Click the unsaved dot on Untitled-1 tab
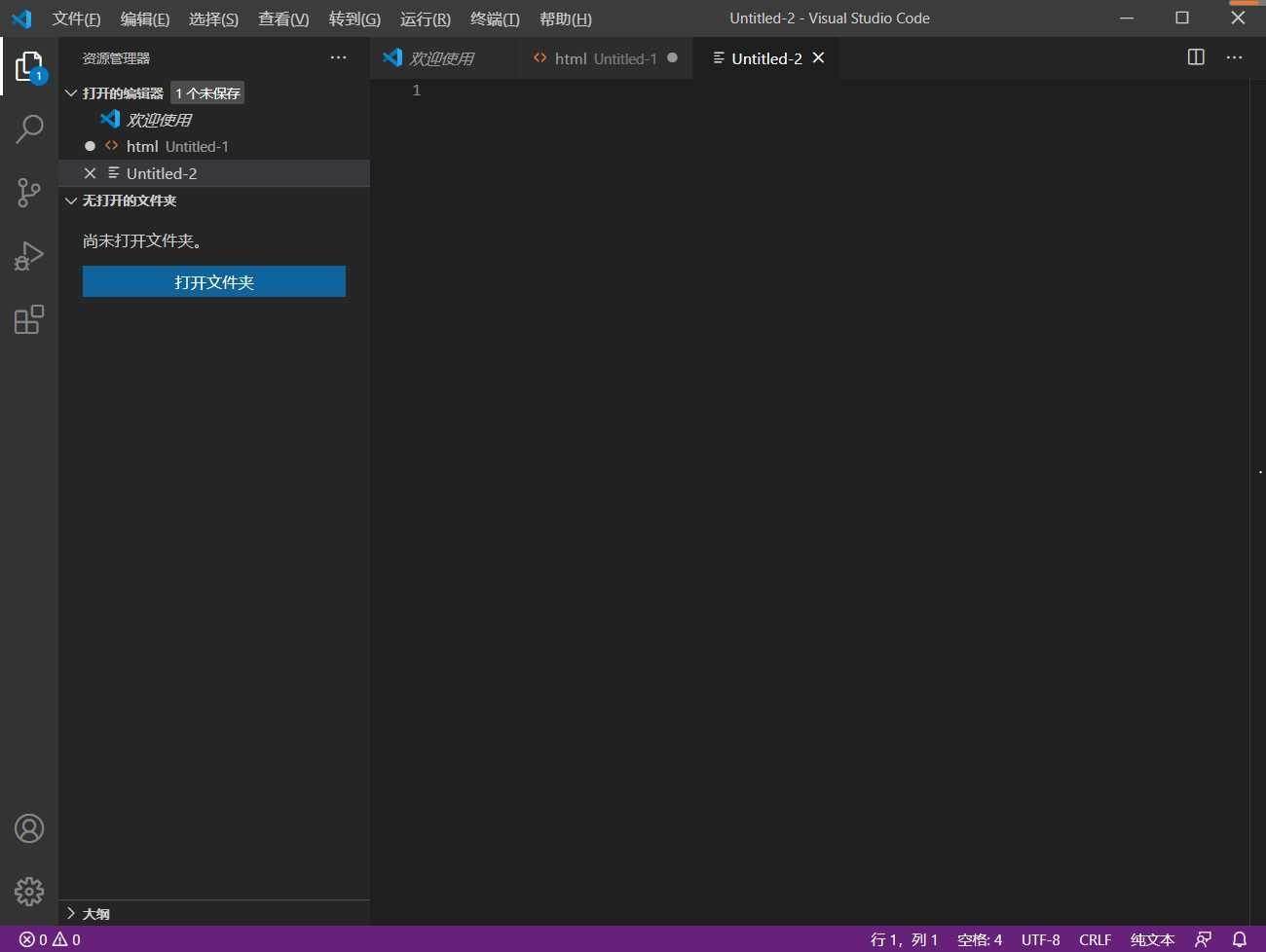1266x952 pixels. pos(672,57)
